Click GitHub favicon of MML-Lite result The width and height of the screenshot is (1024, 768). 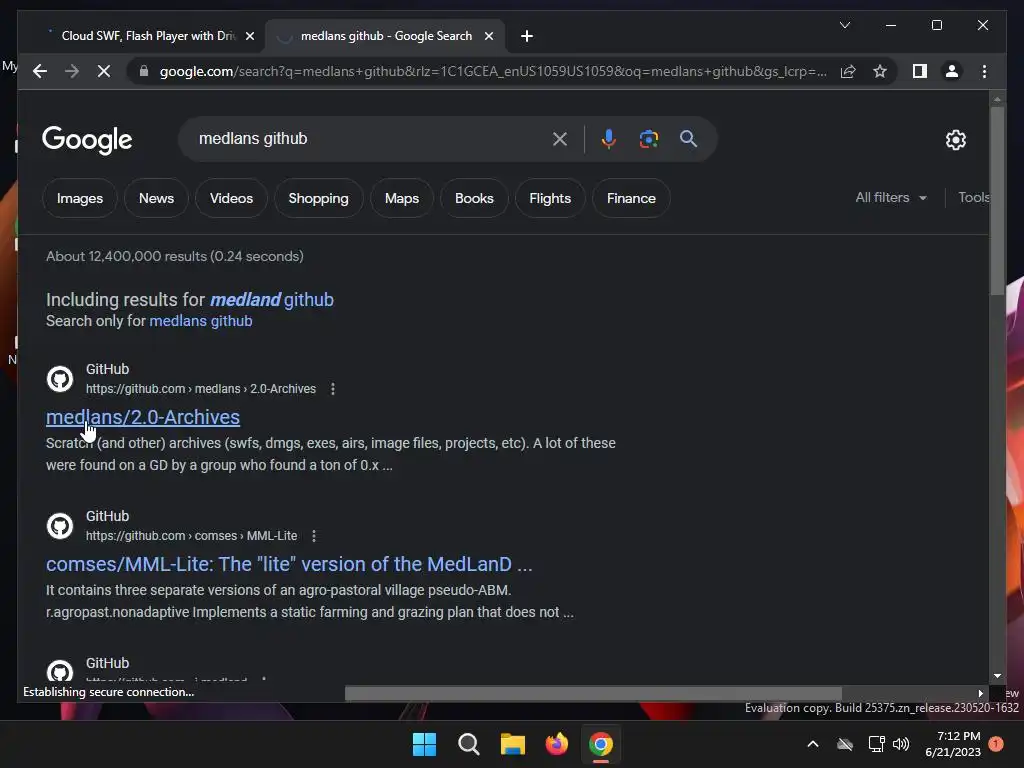pyautogui.click(x=59, y=526)
